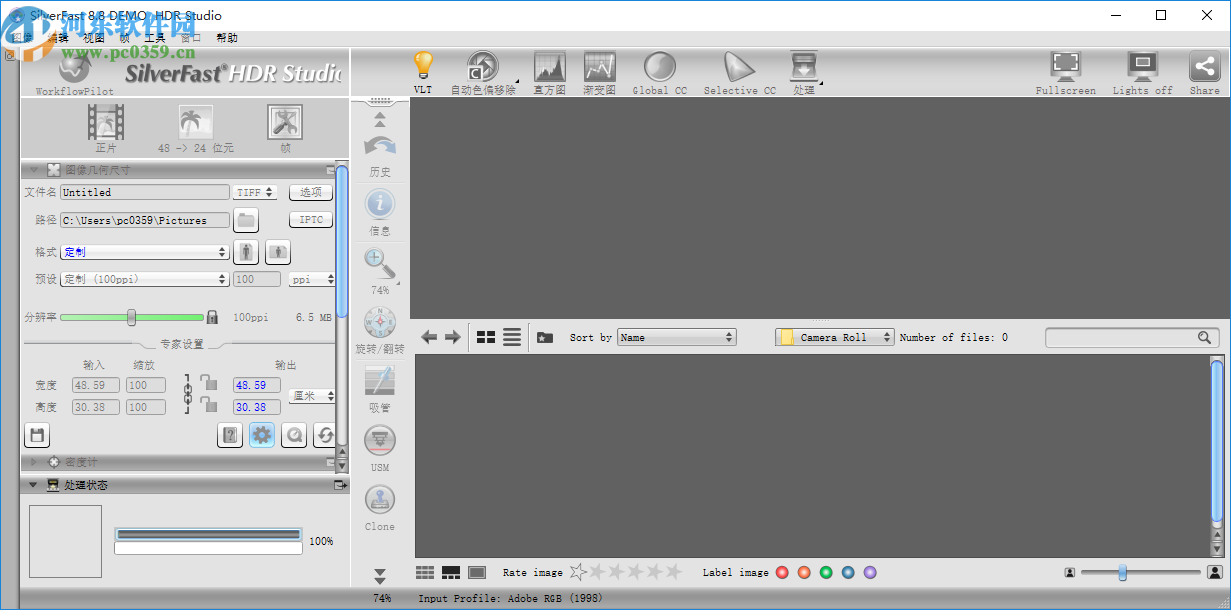Click the IPTC button
The width and height of the screenshot is (1231, 610).
(x=311, y=220)
